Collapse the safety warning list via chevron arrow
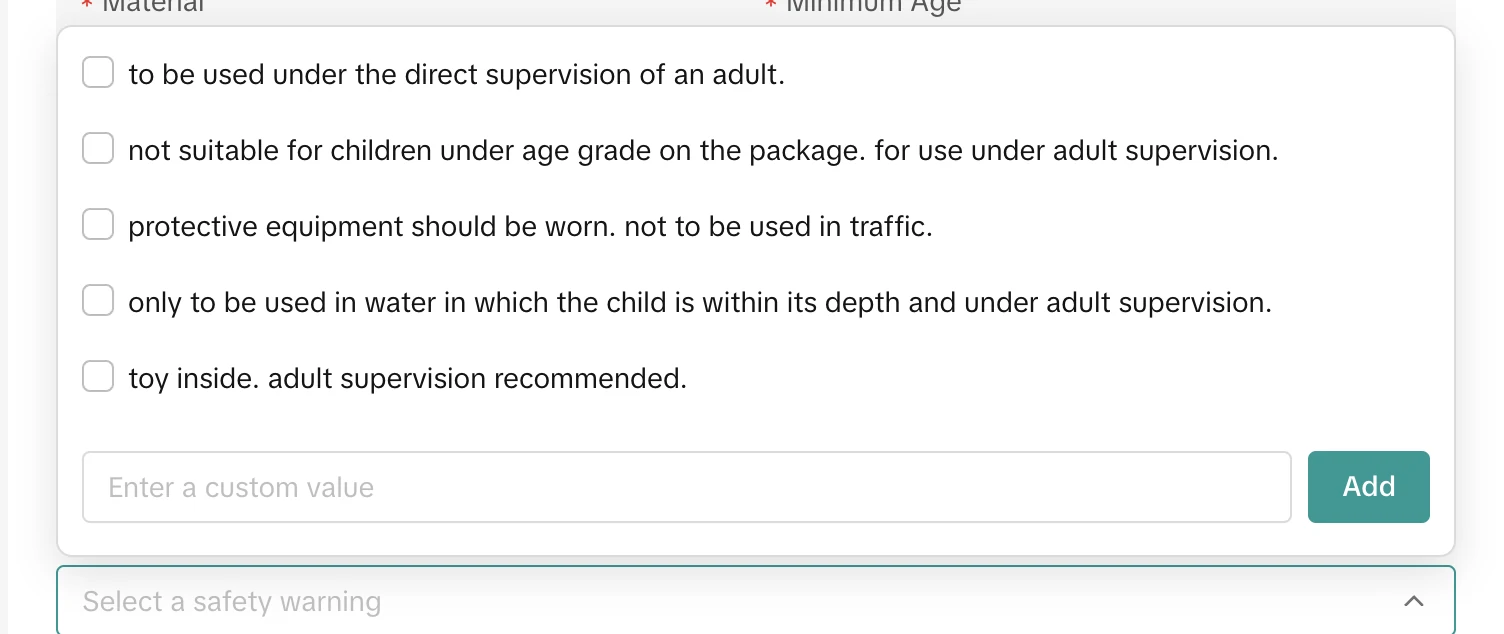Screen dimensions: 1504x634 pyautogui.click(x=1413, y=601)
